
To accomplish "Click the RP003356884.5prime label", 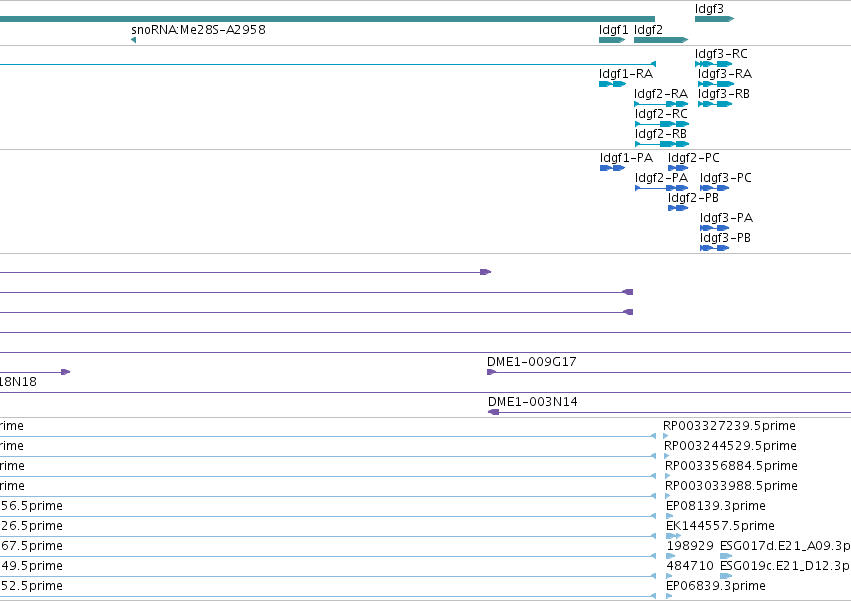I will click(731, 466).
